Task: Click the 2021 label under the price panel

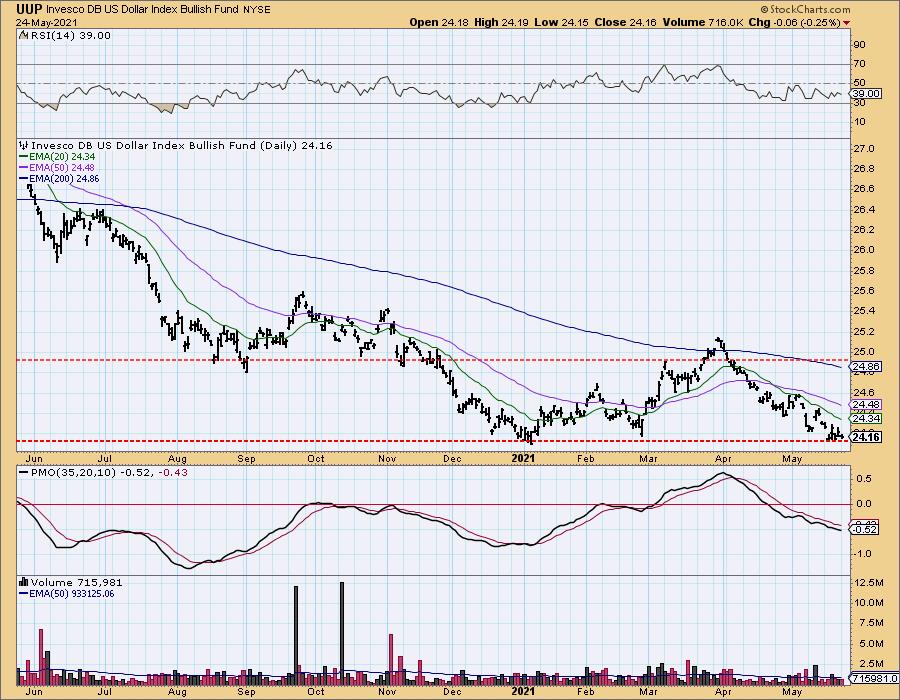Action: click(x=523, y=458)
